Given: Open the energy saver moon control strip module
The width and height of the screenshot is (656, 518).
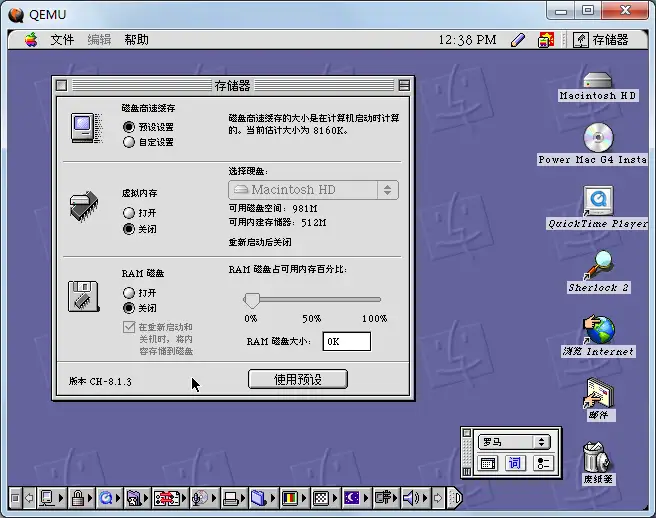Looking at the screenshot, I should click(352, 498).
